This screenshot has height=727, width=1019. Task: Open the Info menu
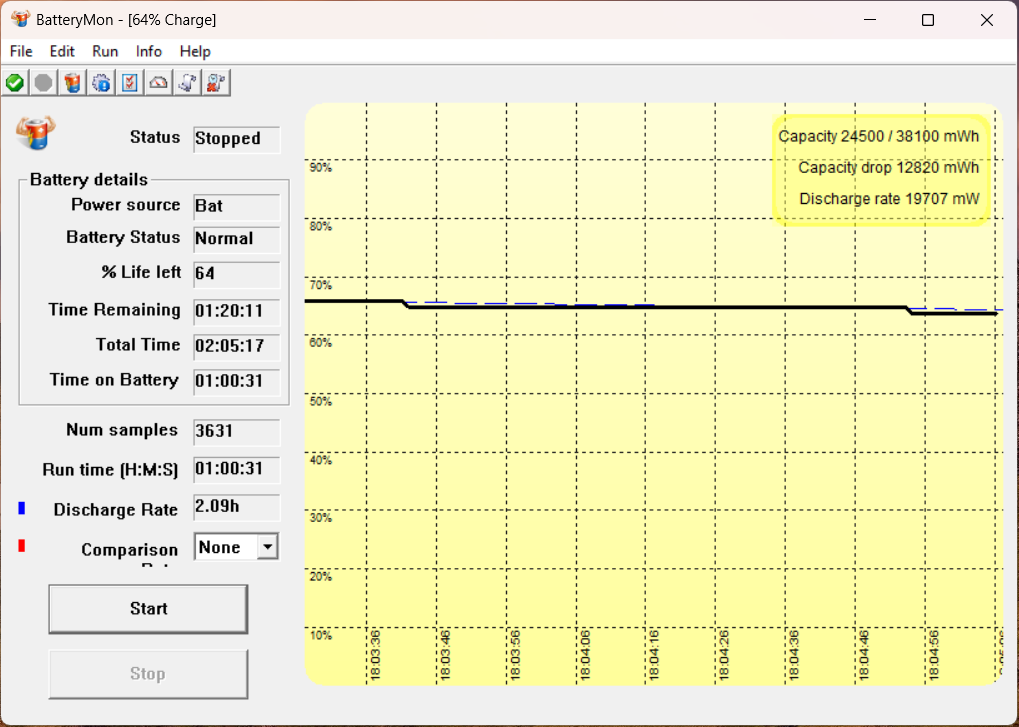point(149,51)
